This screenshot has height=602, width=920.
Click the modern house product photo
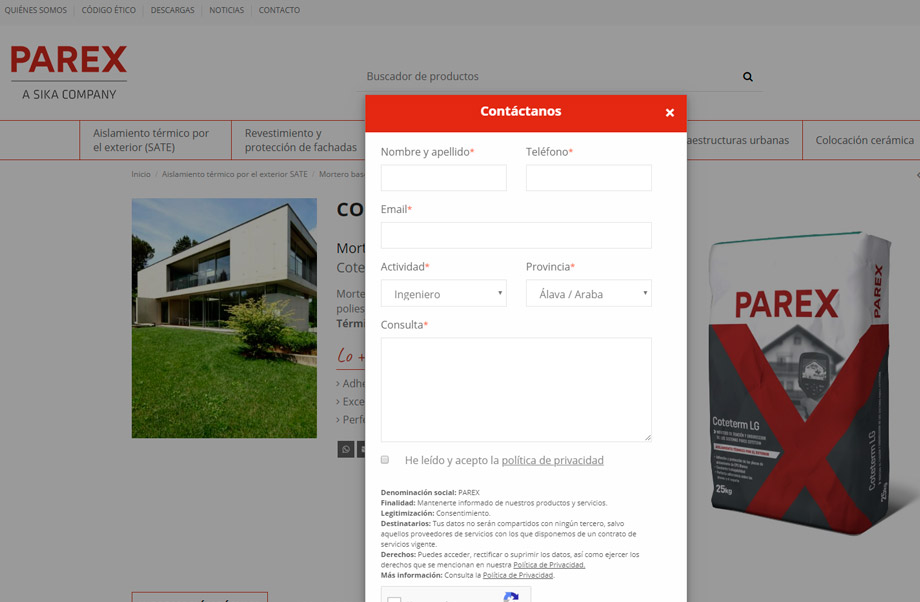224,318
